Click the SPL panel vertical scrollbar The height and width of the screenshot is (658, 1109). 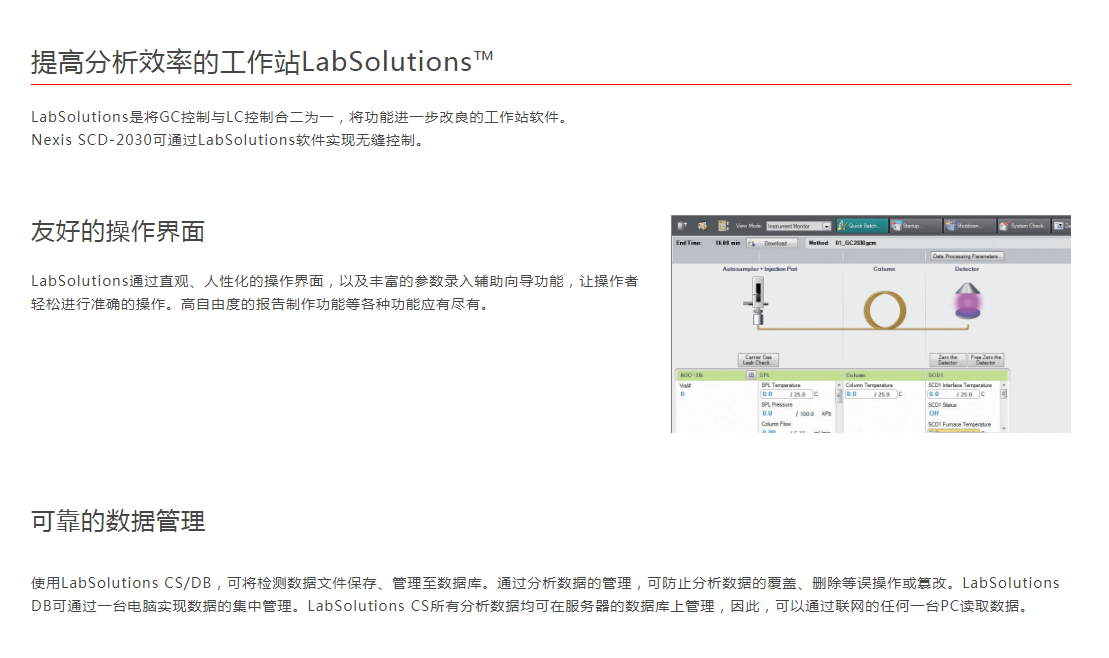tap(840, 406)
